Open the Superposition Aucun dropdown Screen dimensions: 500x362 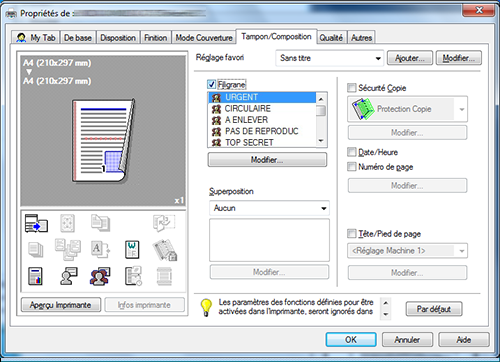(x=269, y=208)
